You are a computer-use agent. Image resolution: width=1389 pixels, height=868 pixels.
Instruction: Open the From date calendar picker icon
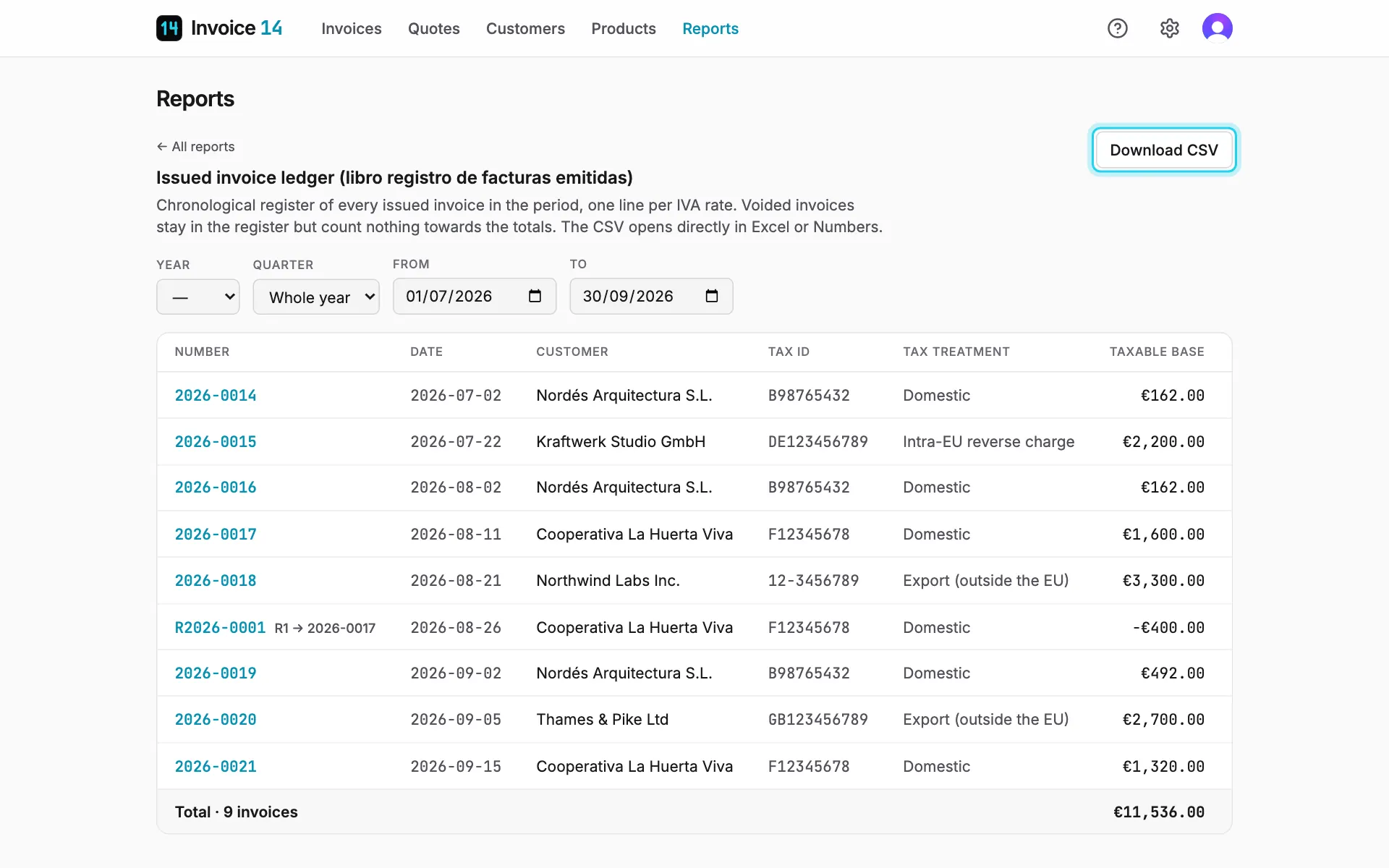[x=535, y=296]
